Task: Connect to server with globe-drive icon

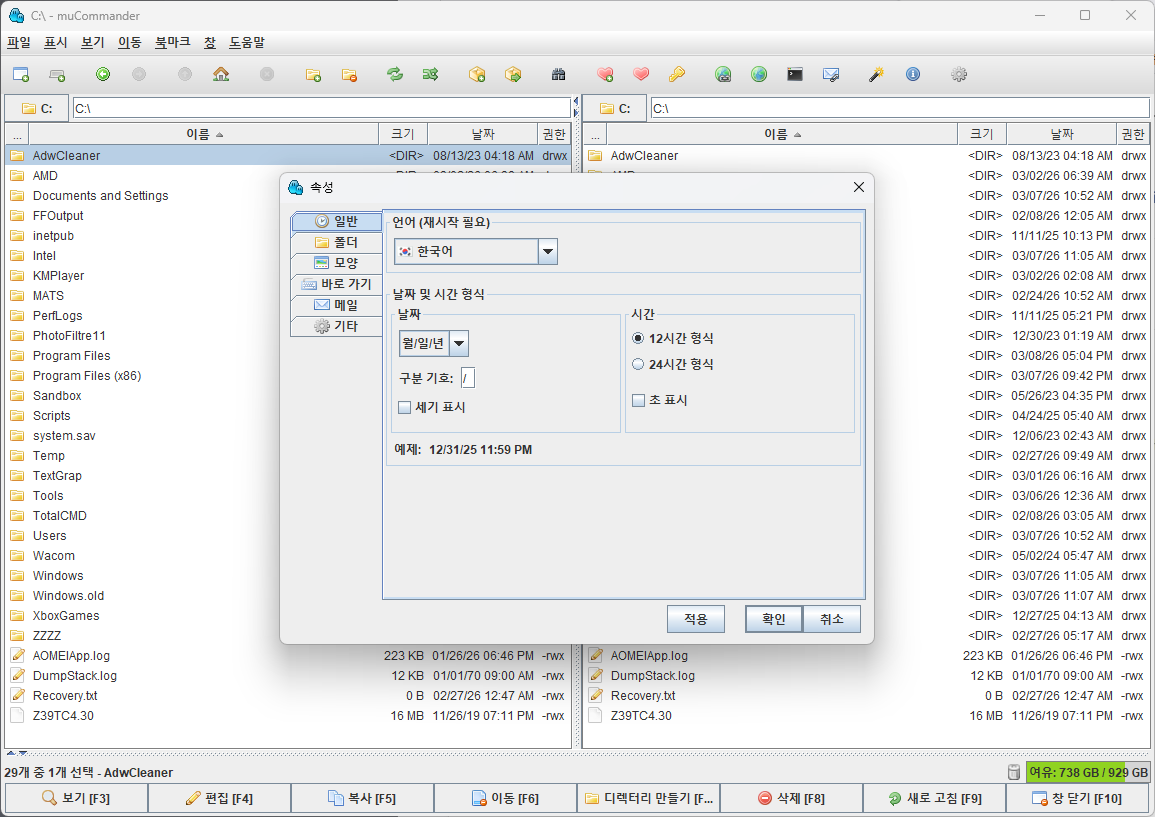Action: coord(723,74)
